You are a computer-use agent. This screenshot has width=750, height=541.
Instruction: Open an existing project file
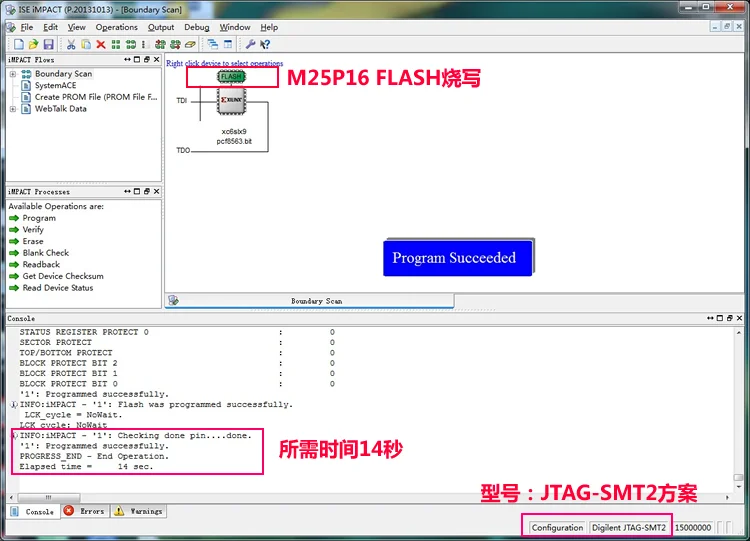pos(33,44)
